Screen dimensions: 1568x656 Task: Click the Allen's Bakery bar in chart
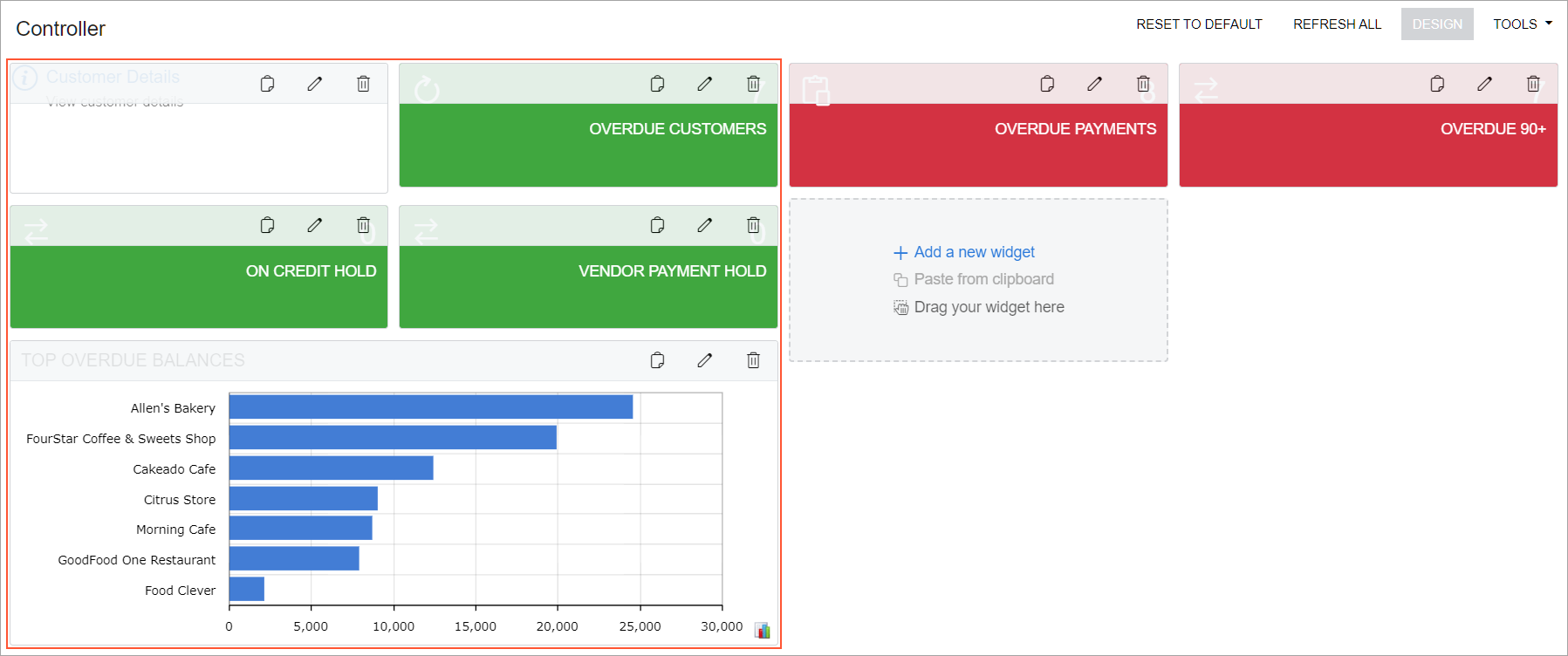coord(430,407)
